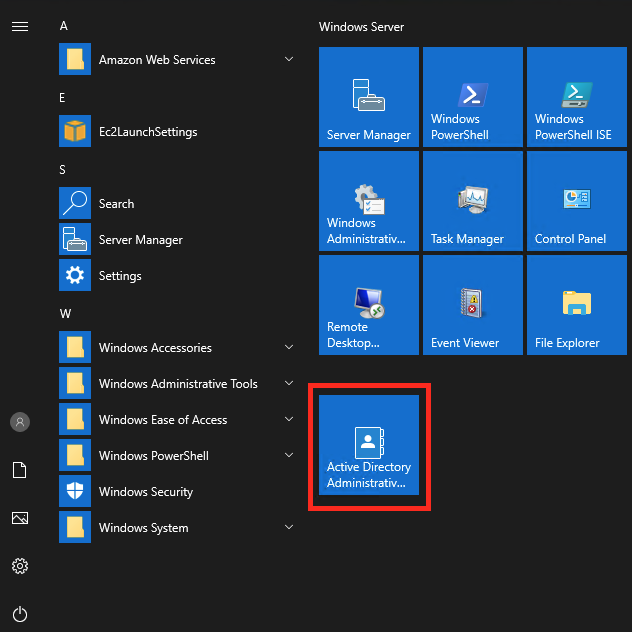Click the Windows Administrative Tools folder label
The width and height of the screenshot is (632, 632).
pyautogui.click(x=178, y=384)
